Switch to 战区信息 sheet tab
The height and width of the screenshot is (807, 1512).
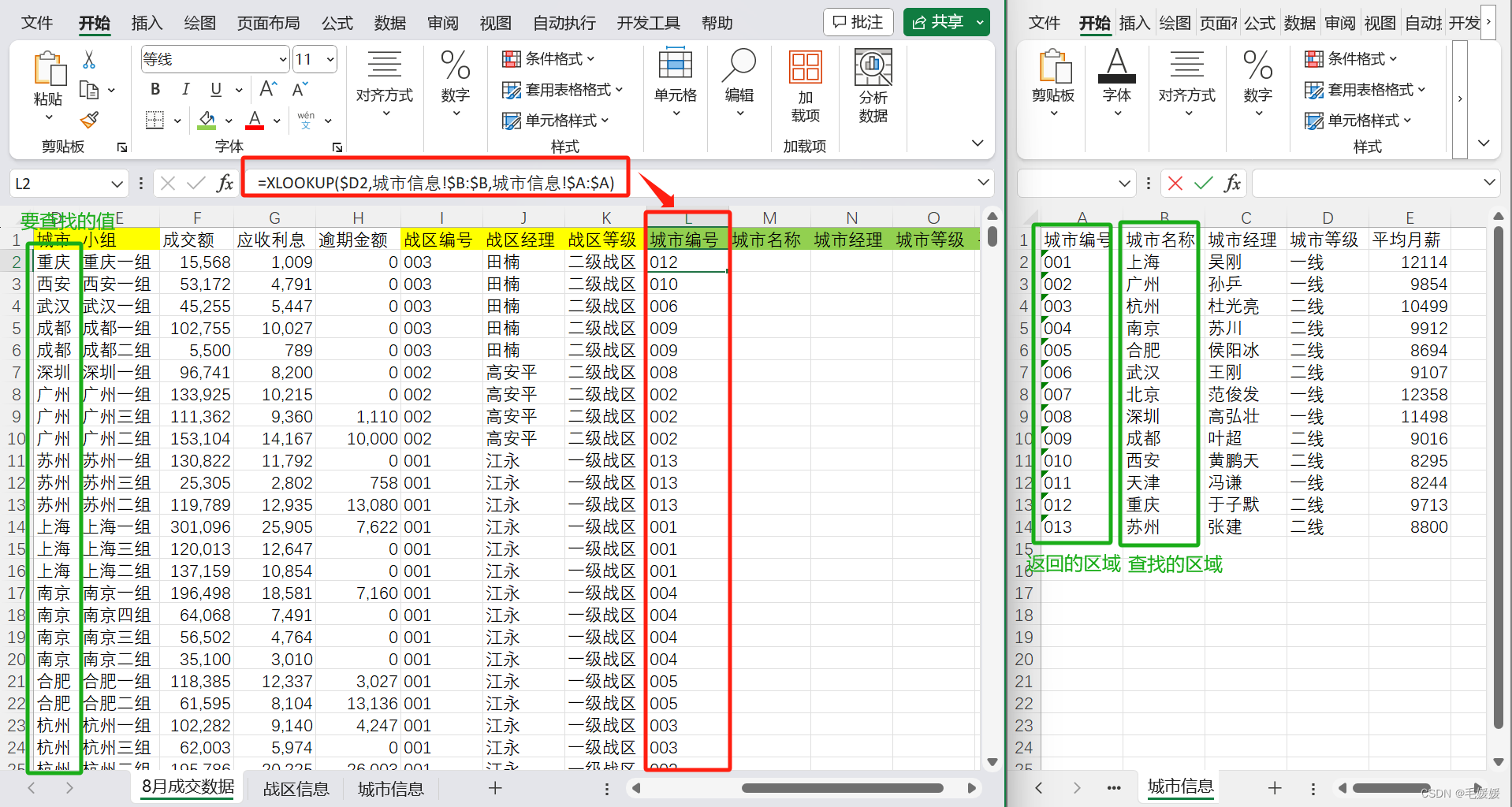[296, 789]
